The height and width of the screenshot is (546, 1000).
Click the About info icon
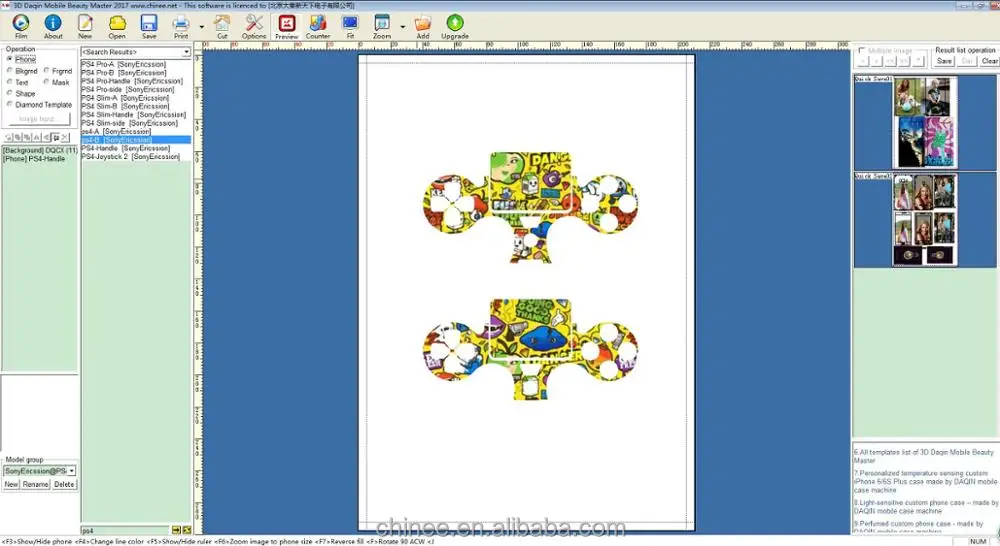tap(53, 26)
